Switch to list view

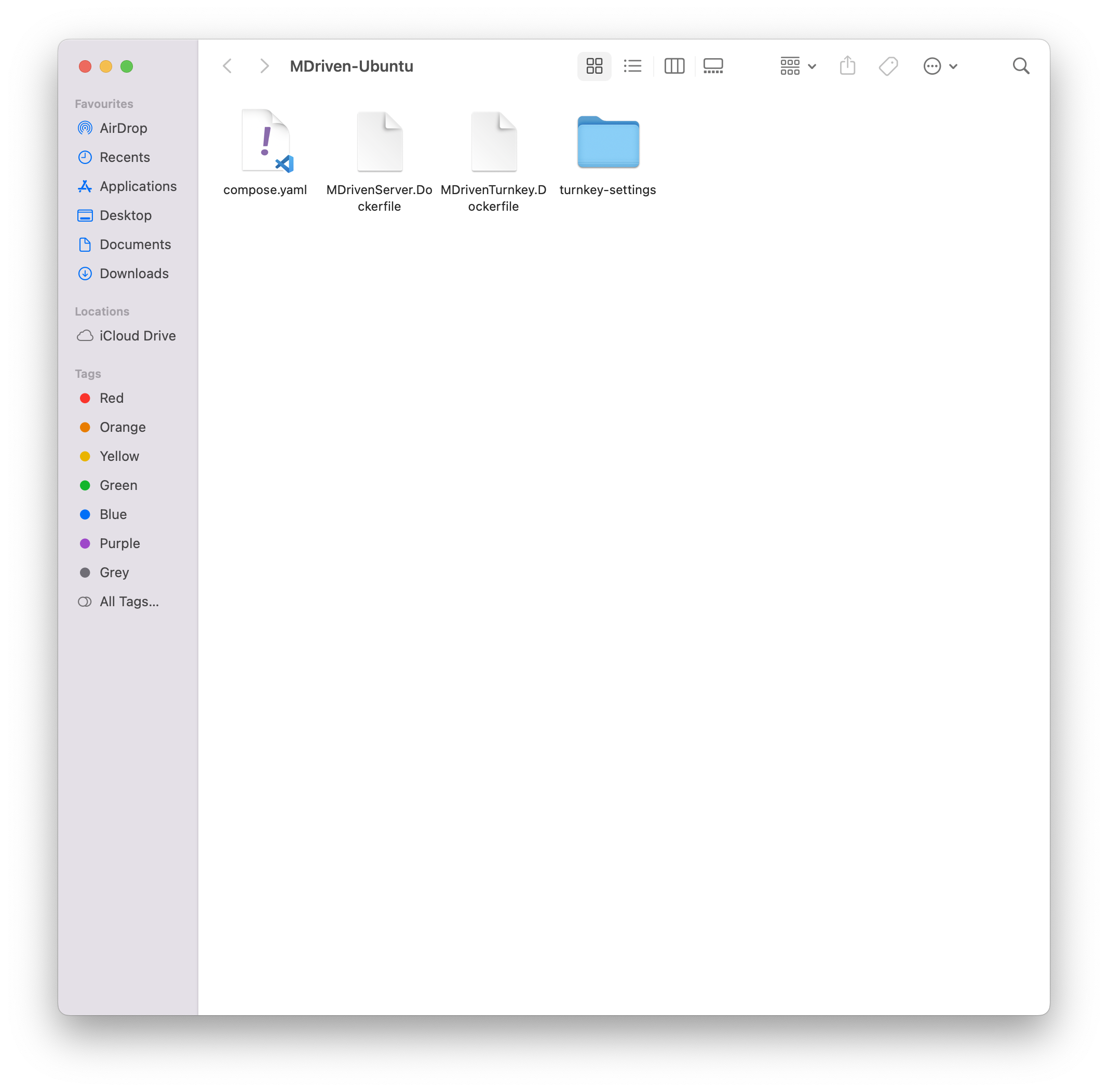click(x=632, y=66)
